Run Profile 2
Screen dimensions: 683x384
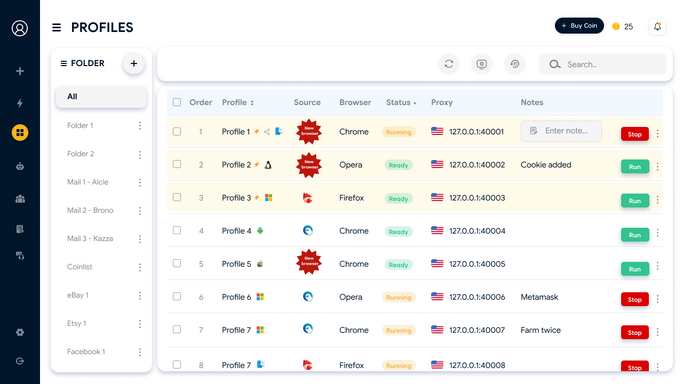click(x=635, y=167)
